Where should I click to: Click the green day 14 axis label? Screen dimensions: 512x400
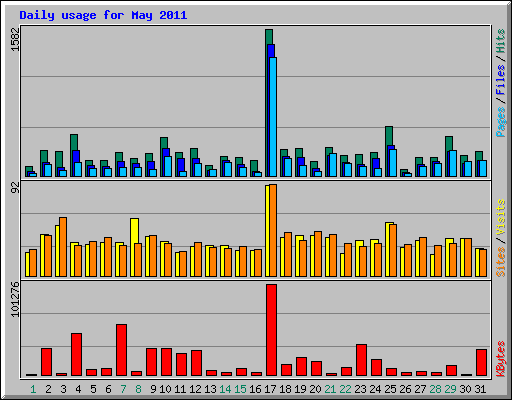225,389
